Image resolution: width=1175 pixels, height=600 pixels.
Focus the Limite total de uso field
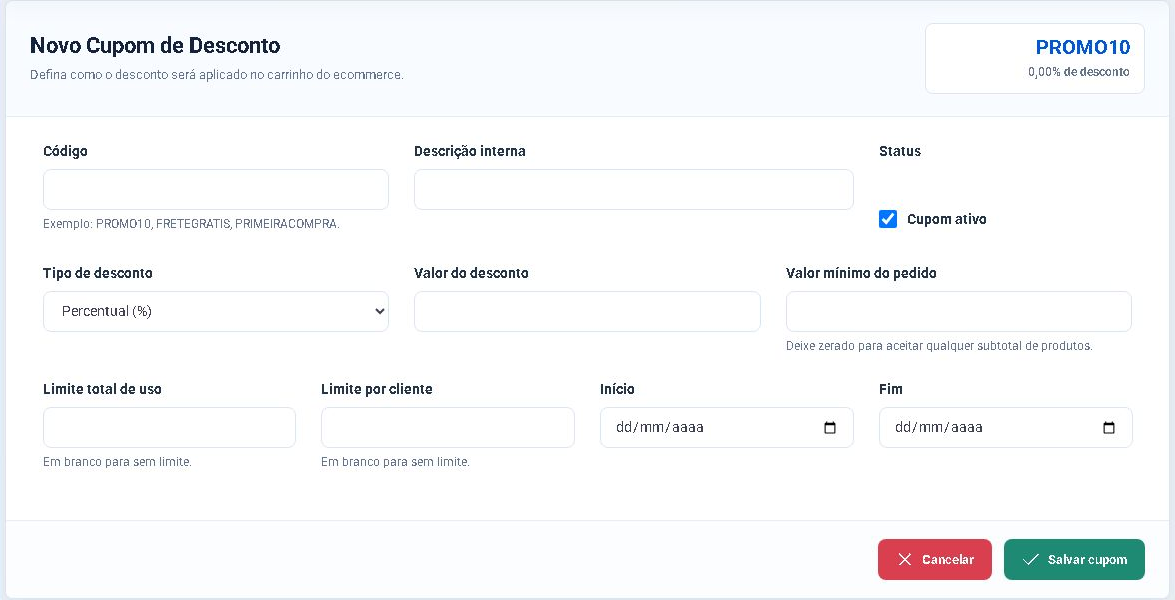[169, 428]
